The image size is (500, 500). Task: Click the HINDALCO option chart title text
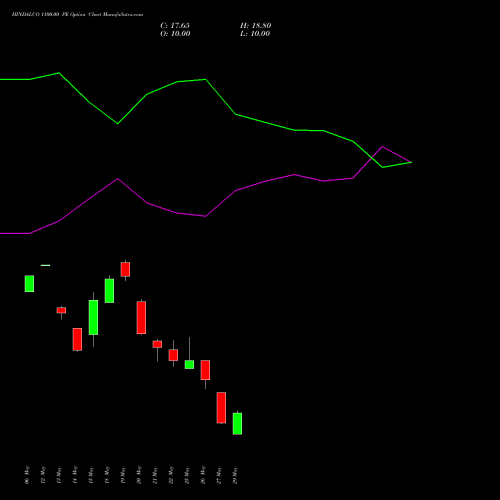(x=77, y=15)
